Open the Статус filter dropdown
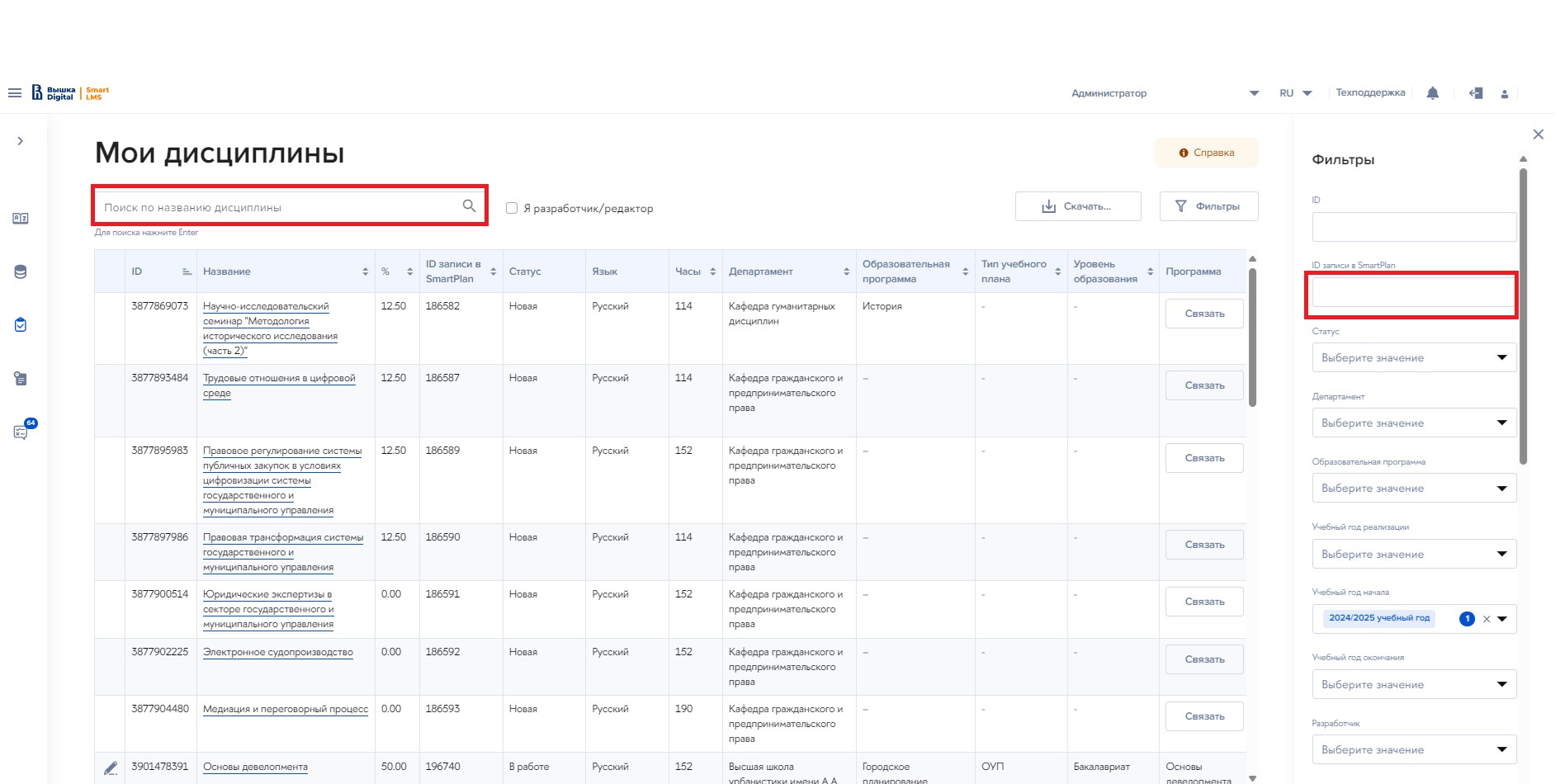 click(1413, 357)
